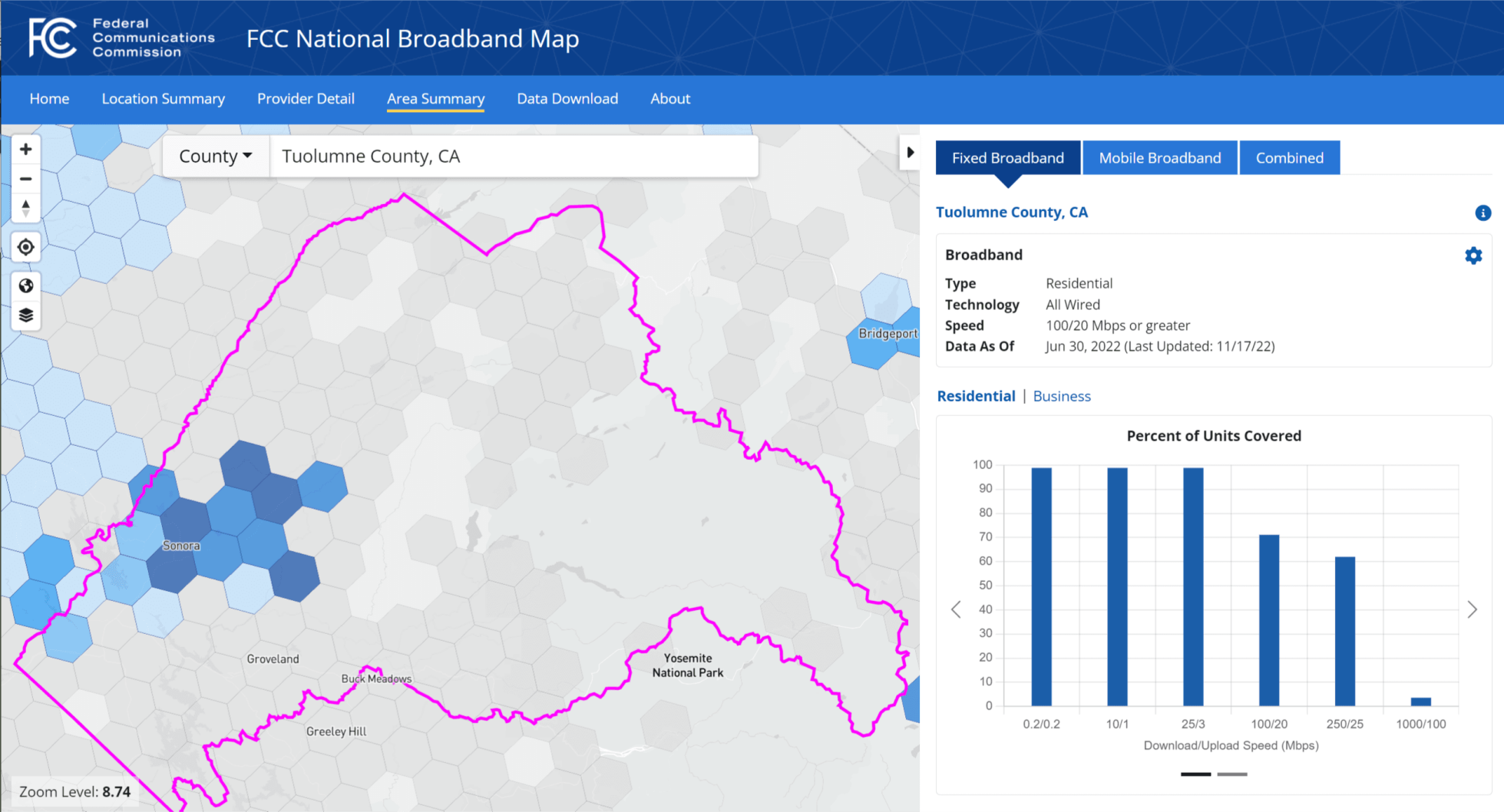Open broadband settings gear icon
The image size is (1504, 812).
[1473, 256]
